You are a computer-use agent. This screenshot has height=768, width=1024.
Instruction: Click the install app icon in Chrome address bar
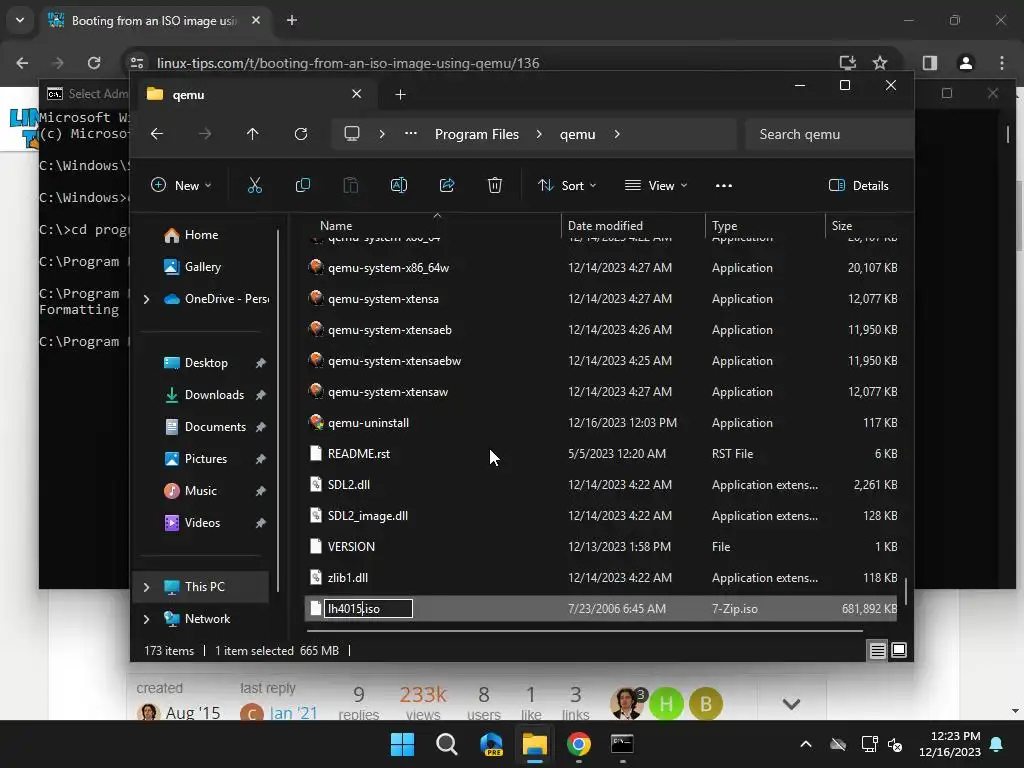click(847, 63)
